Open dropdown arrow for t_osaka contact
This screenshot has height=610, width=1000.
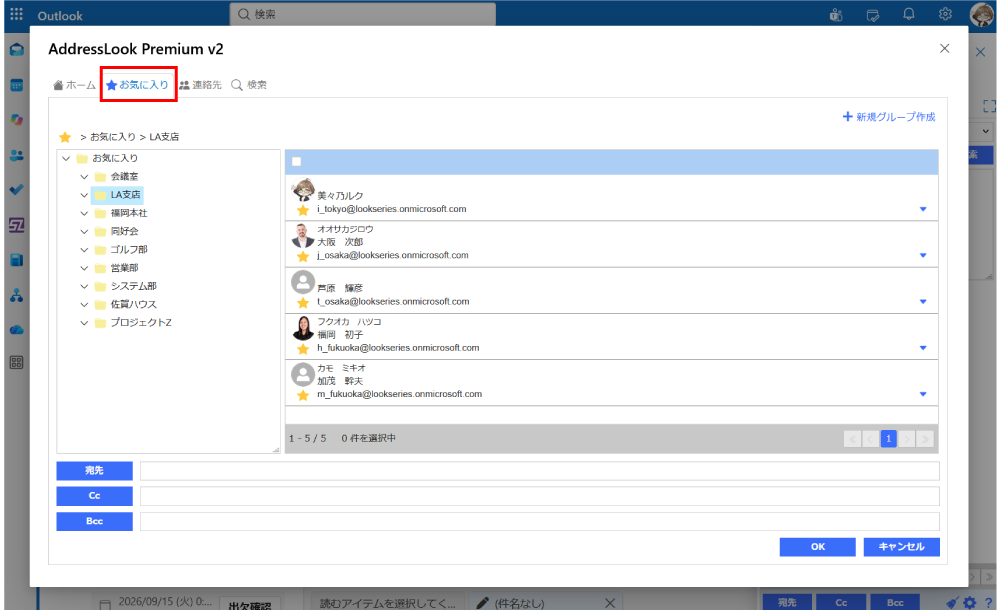pos(923,302)
